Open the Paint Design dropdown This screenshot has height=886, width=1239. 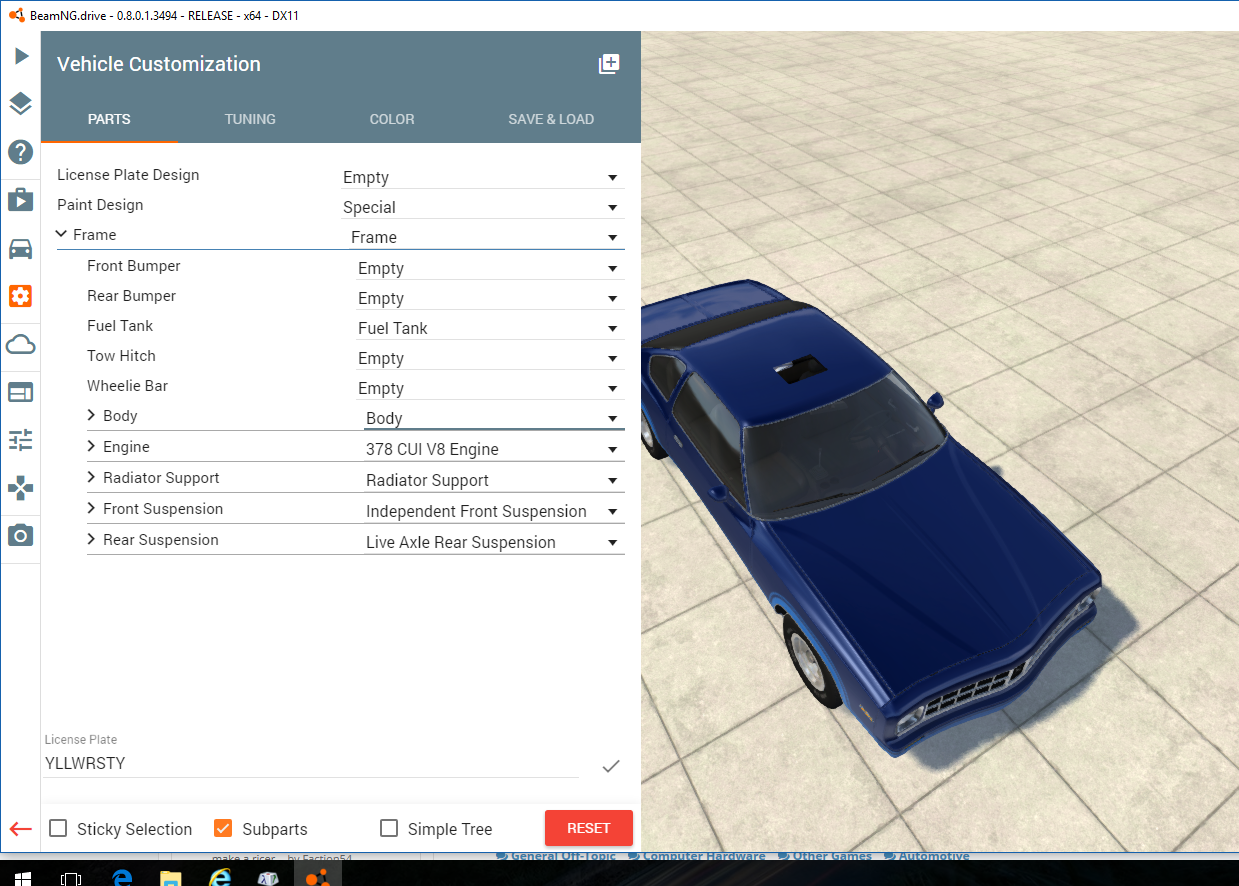click(483, 207)
